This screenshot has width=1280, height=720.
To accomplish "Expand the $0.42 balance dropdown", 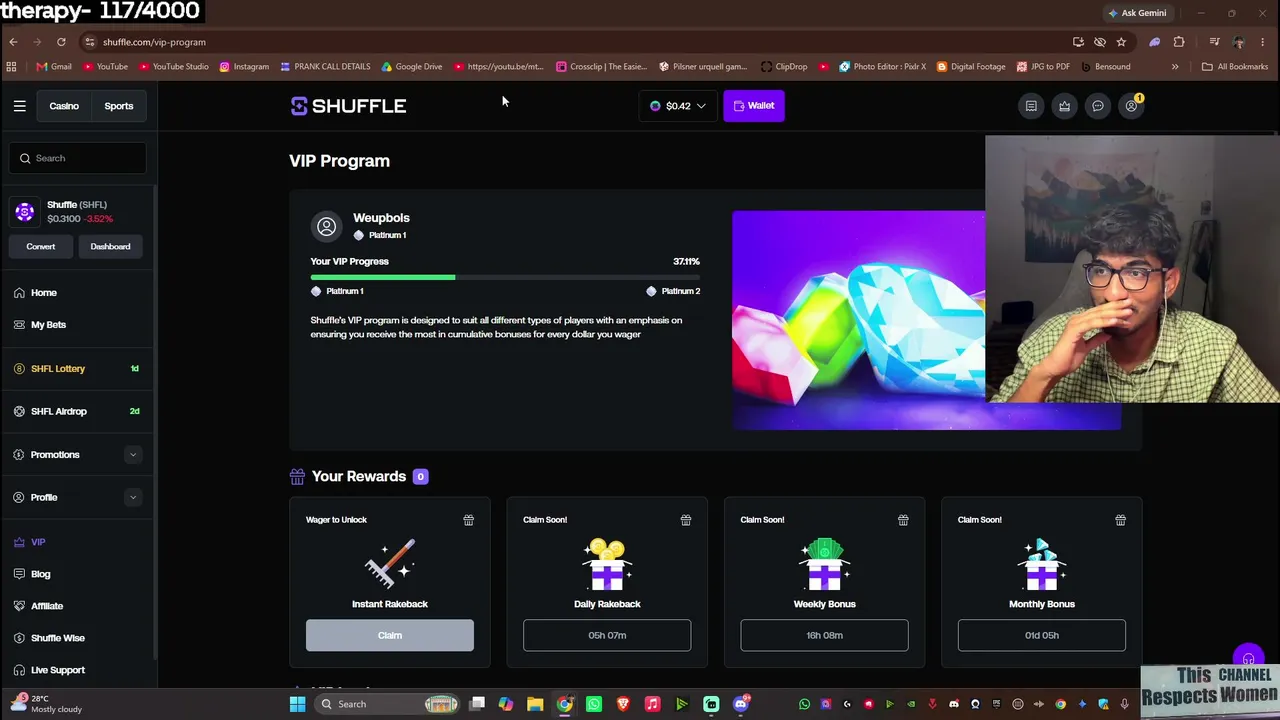I will coord(678,106).
